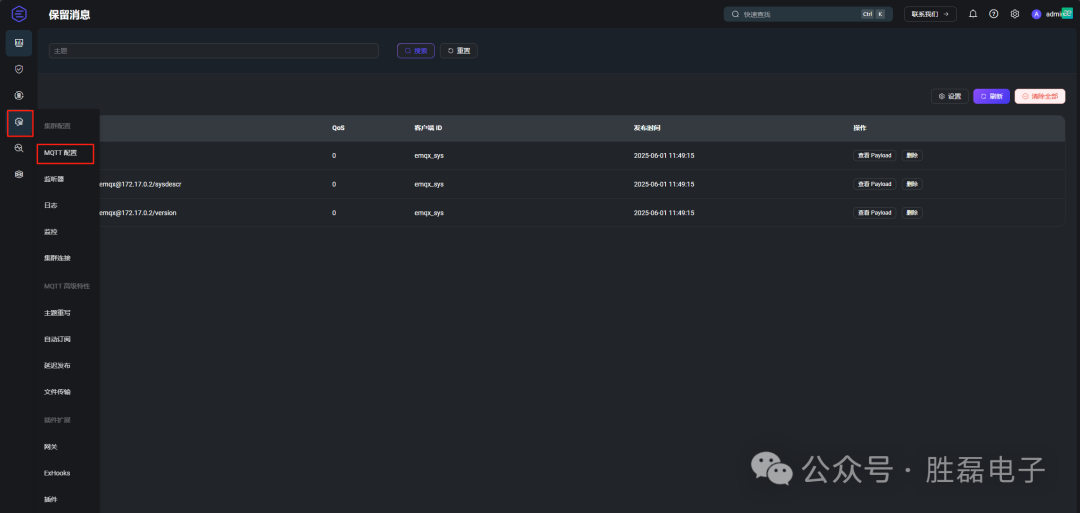This screenshot has width=1080, height=513.
Task: Click the publish time in the version row
Action: [x=664, y=213]
